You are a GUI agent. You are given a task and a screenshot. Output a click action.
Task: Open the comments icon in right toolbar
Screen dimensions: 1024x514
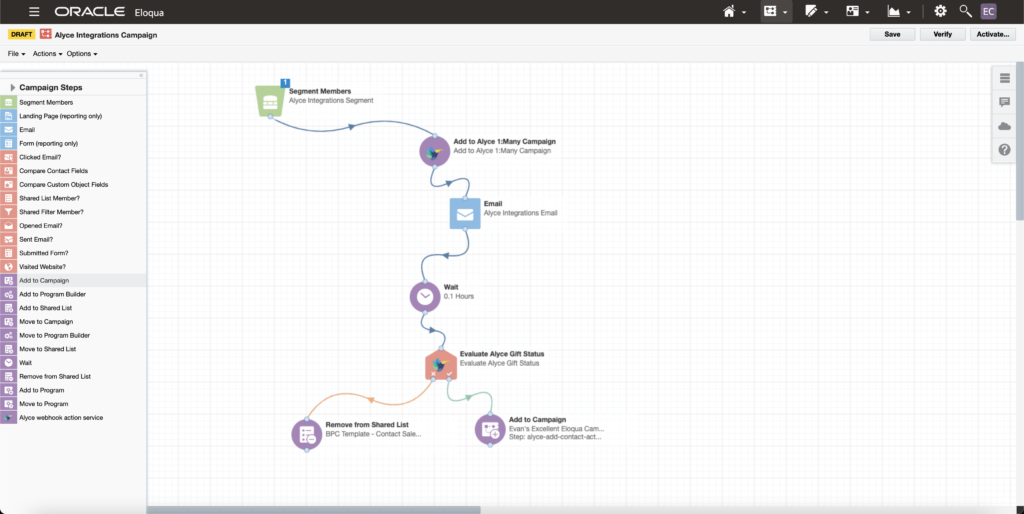(1004, 102)
